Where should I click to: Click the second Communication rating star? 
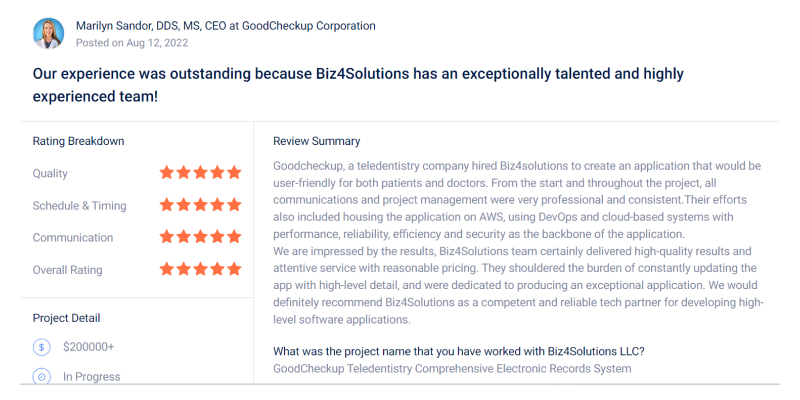[x=184, y=237]
